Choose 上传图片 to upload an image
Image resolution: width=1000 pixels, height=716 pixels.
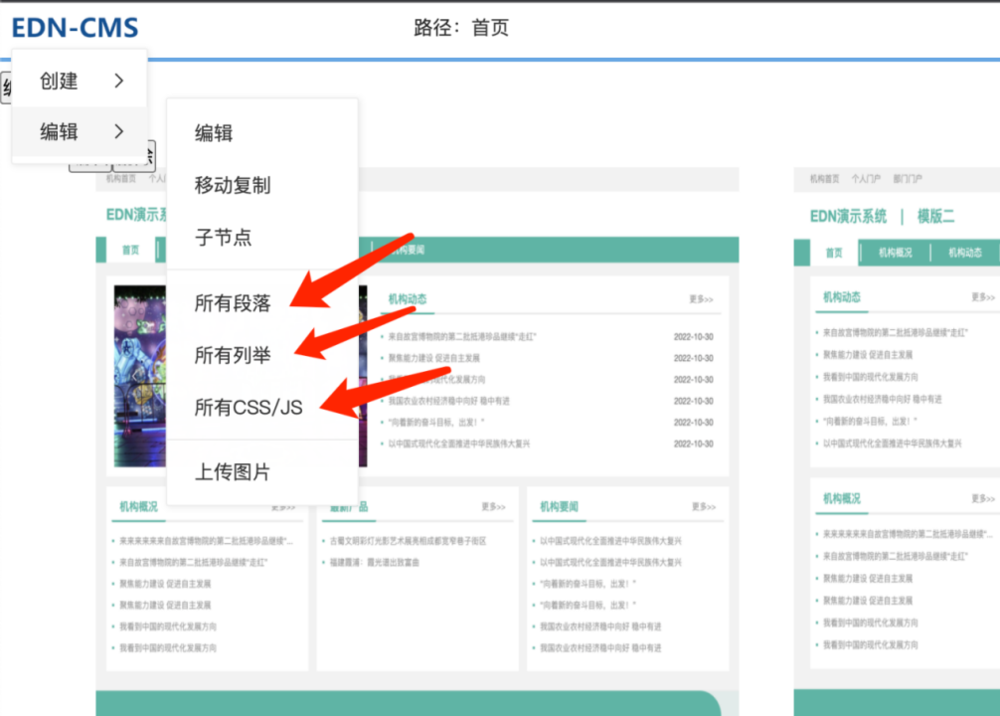coord(232,471)
